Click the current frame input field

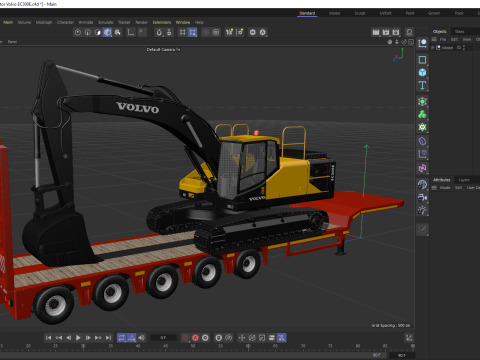[163, 338]
